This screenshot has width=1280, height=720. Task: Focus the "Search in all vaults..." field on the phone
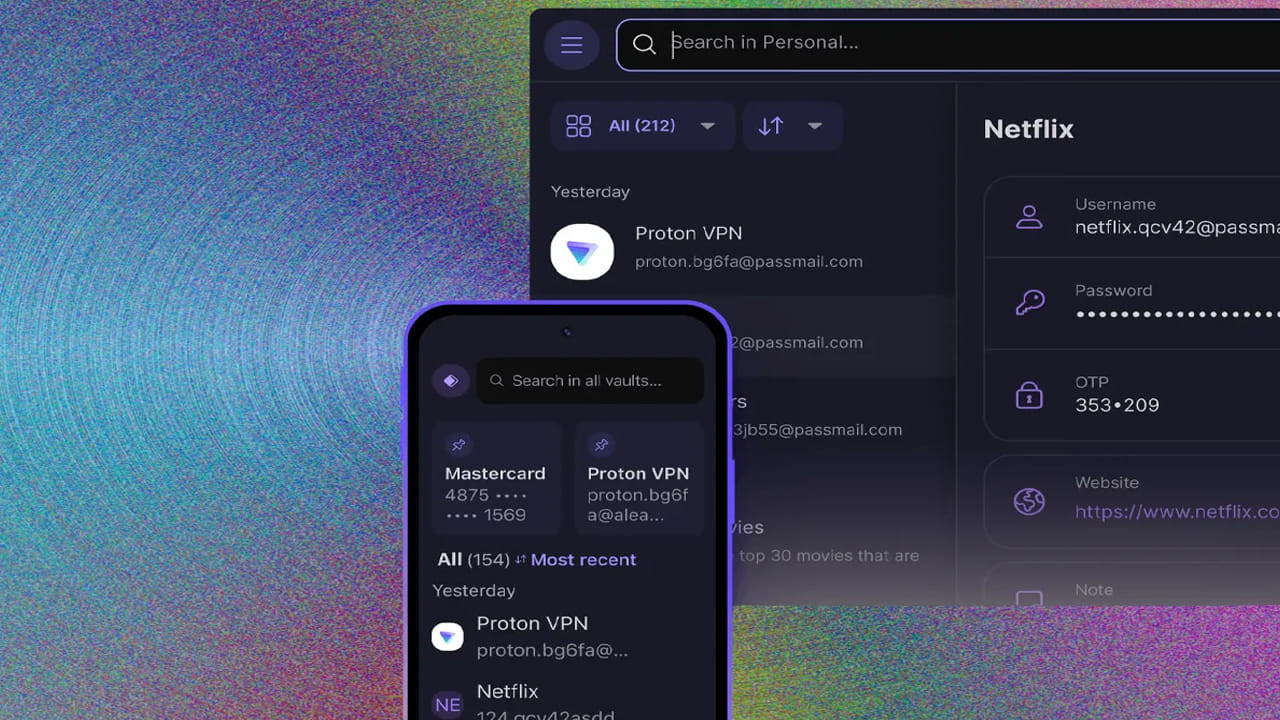[590, 381]
